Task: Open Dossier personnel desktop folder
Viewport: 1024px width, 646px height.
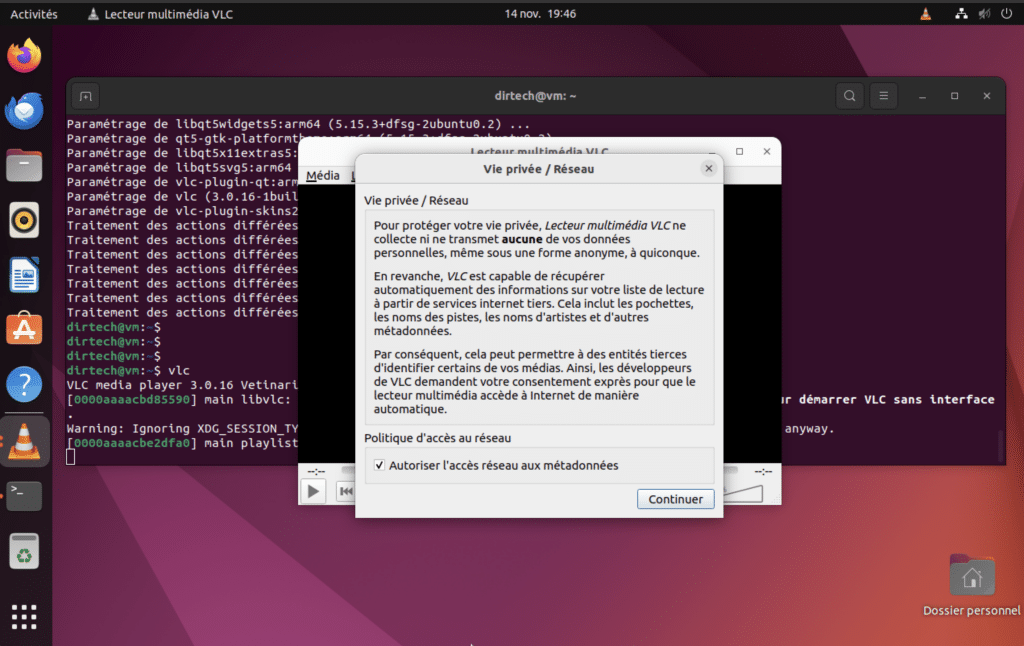Action: pos(971,585)
